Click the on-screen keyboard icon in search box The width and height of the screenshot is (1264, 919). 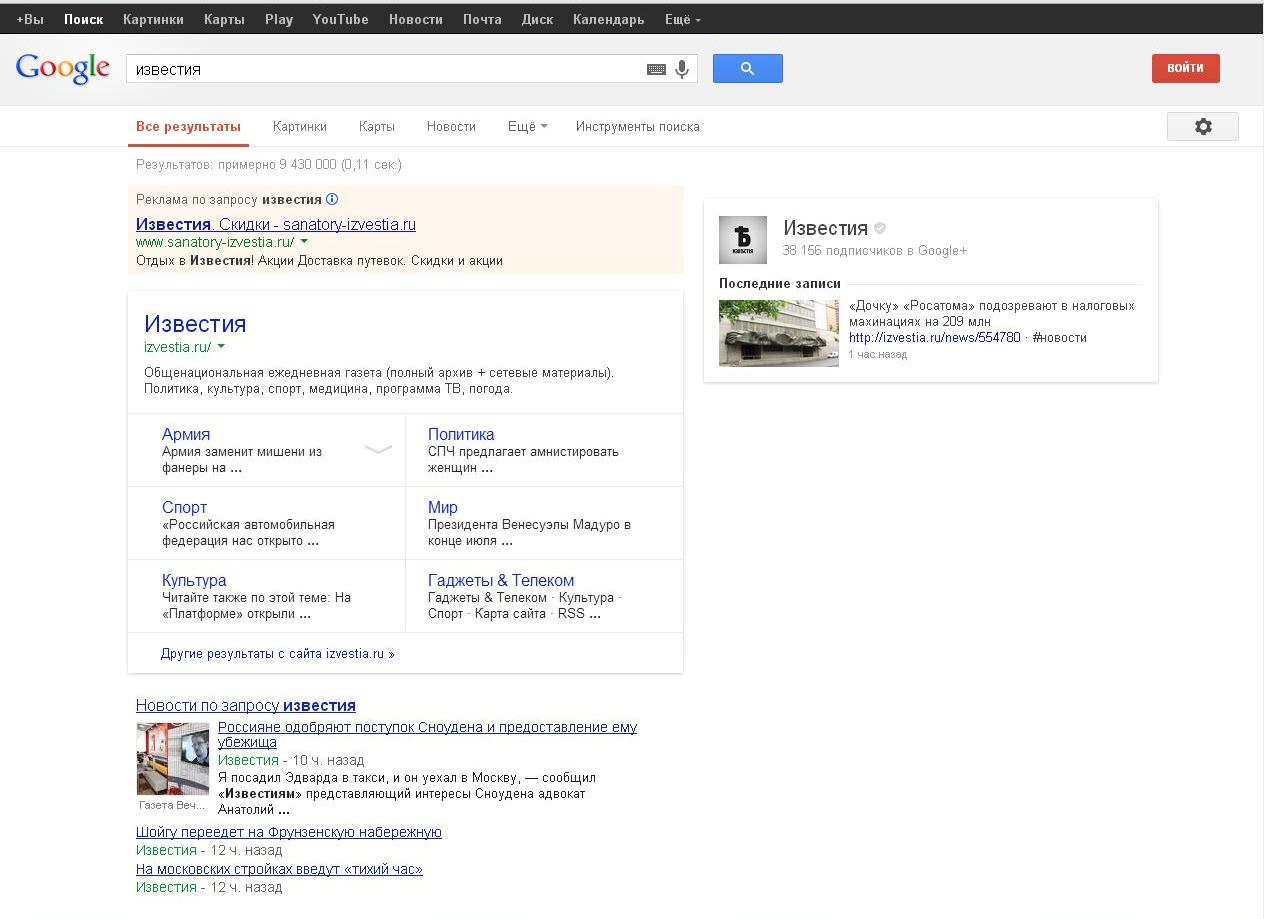click(x=656, y=69)
